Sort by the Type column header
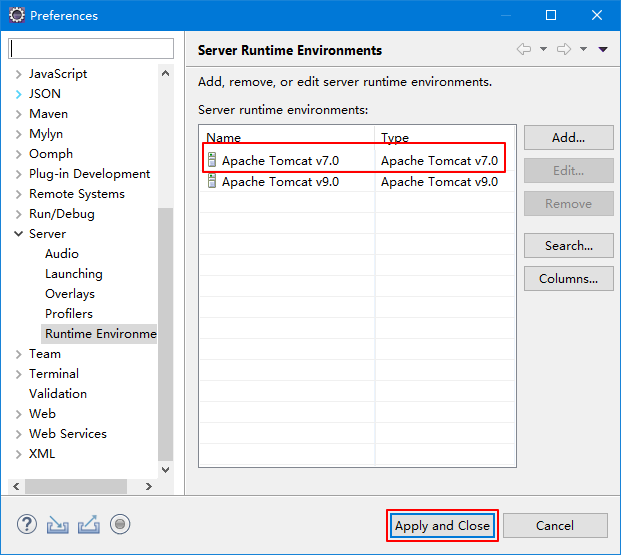 click(445, 137)
